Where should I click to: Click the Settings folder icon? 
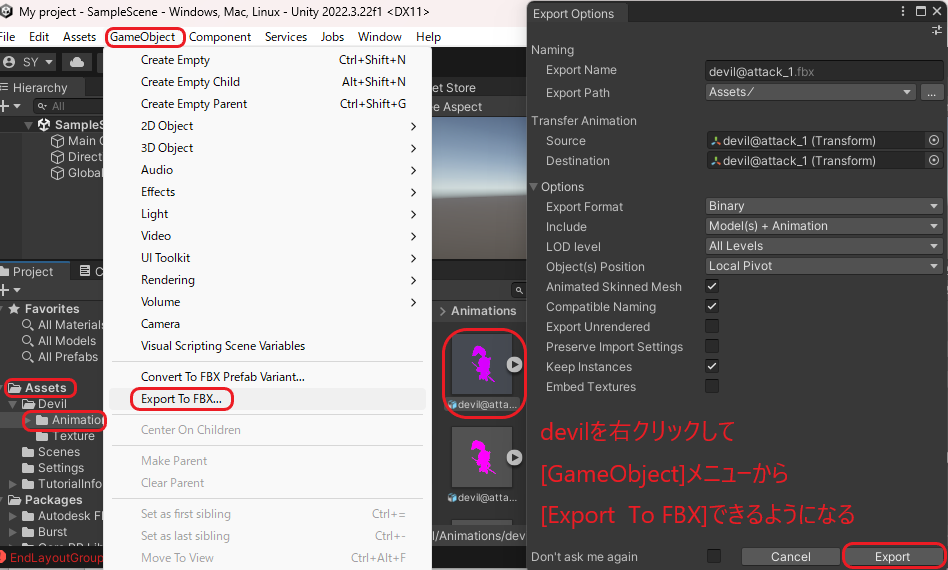[x=28, y=468]
